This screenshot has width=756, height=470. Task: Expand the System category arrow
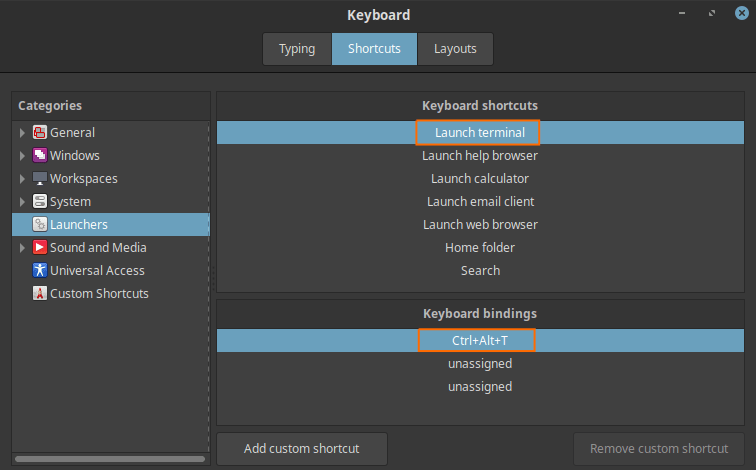click(22, 201)
